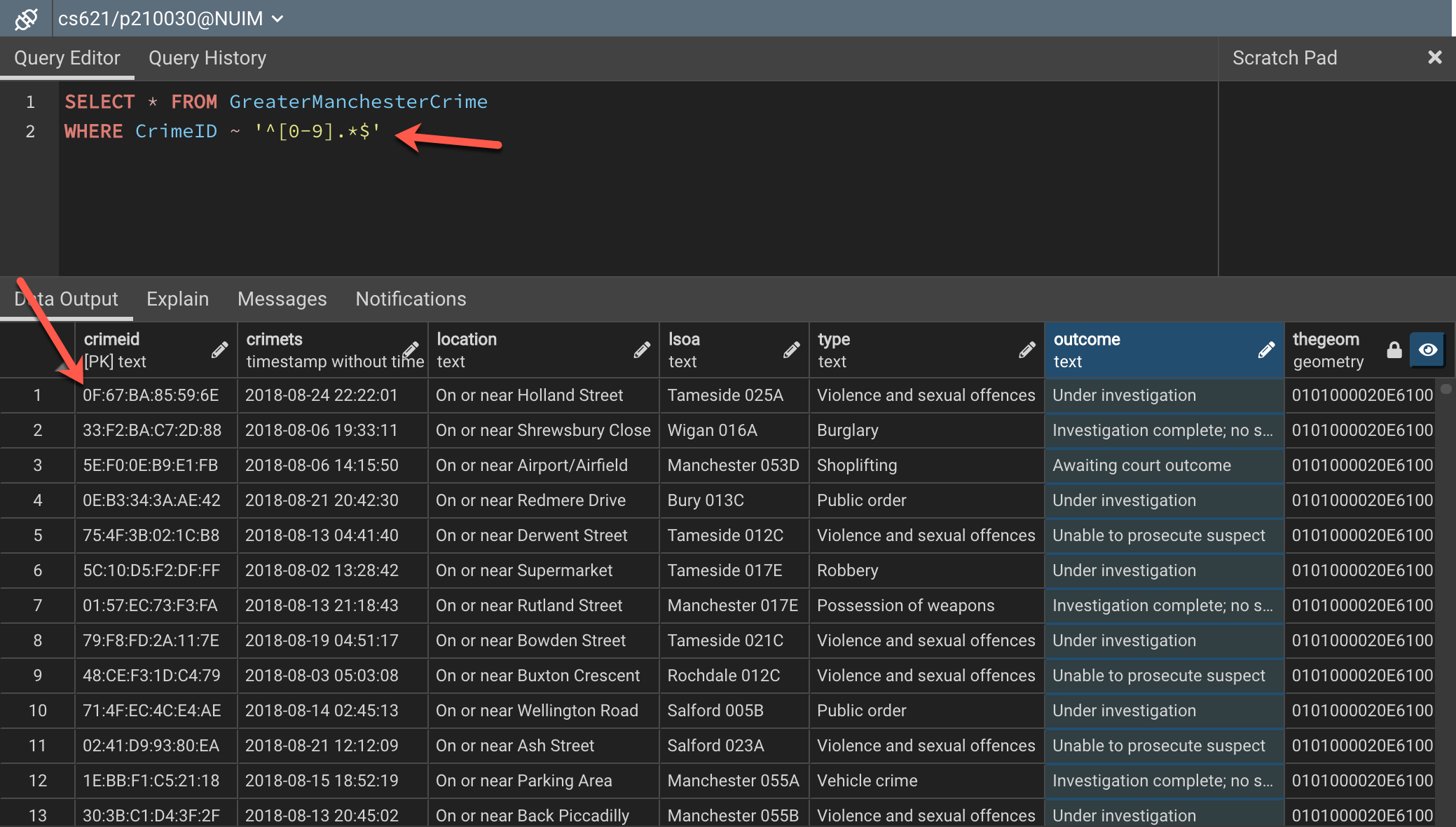Return to the Query Editor tab
1456x827 pixels.
click(67, 57)
